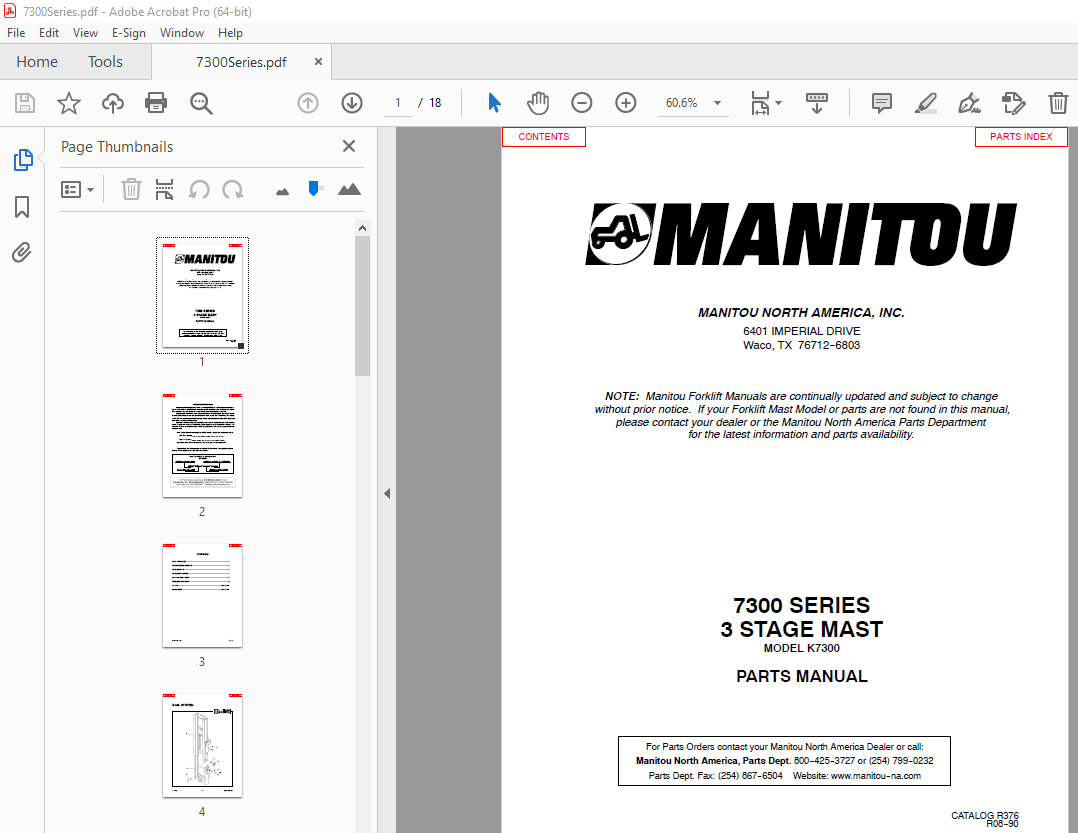Zoom out with minus icon

pos(582,103)
